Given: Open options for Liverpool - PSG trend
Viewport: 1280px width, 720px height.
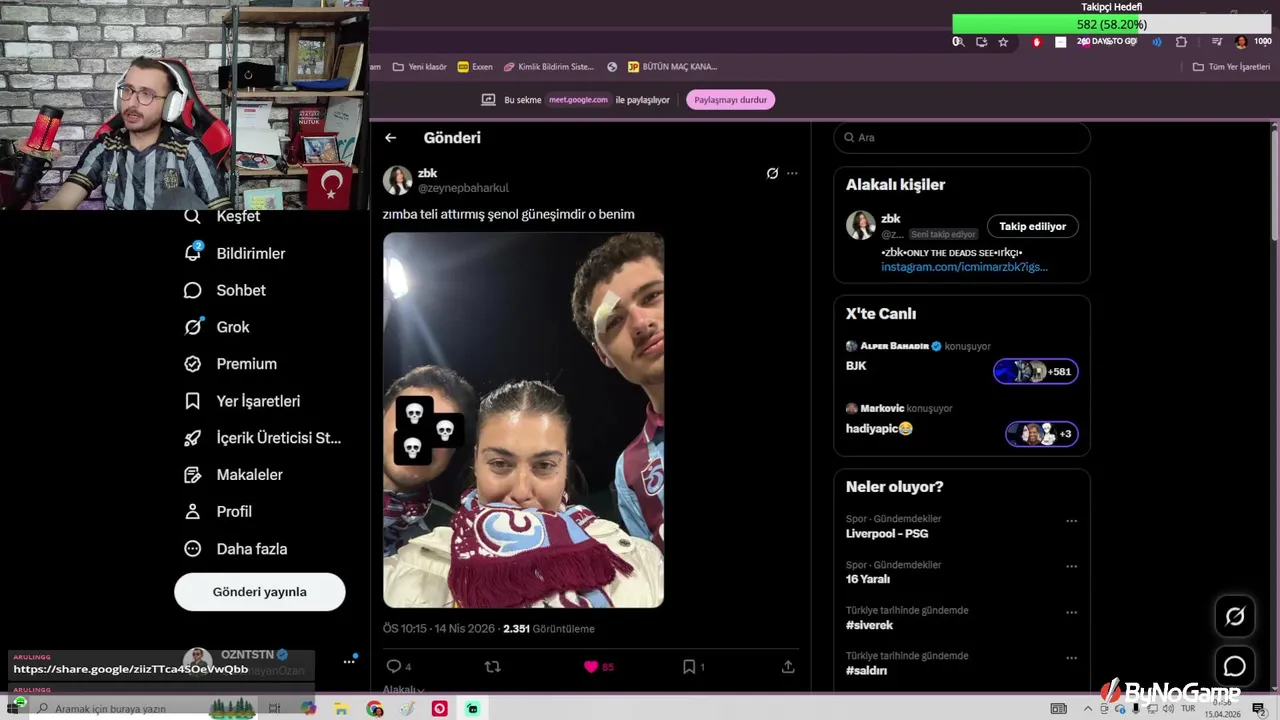Looking at the screenshot, I should pyautogui.click(x=1071, y=521).
